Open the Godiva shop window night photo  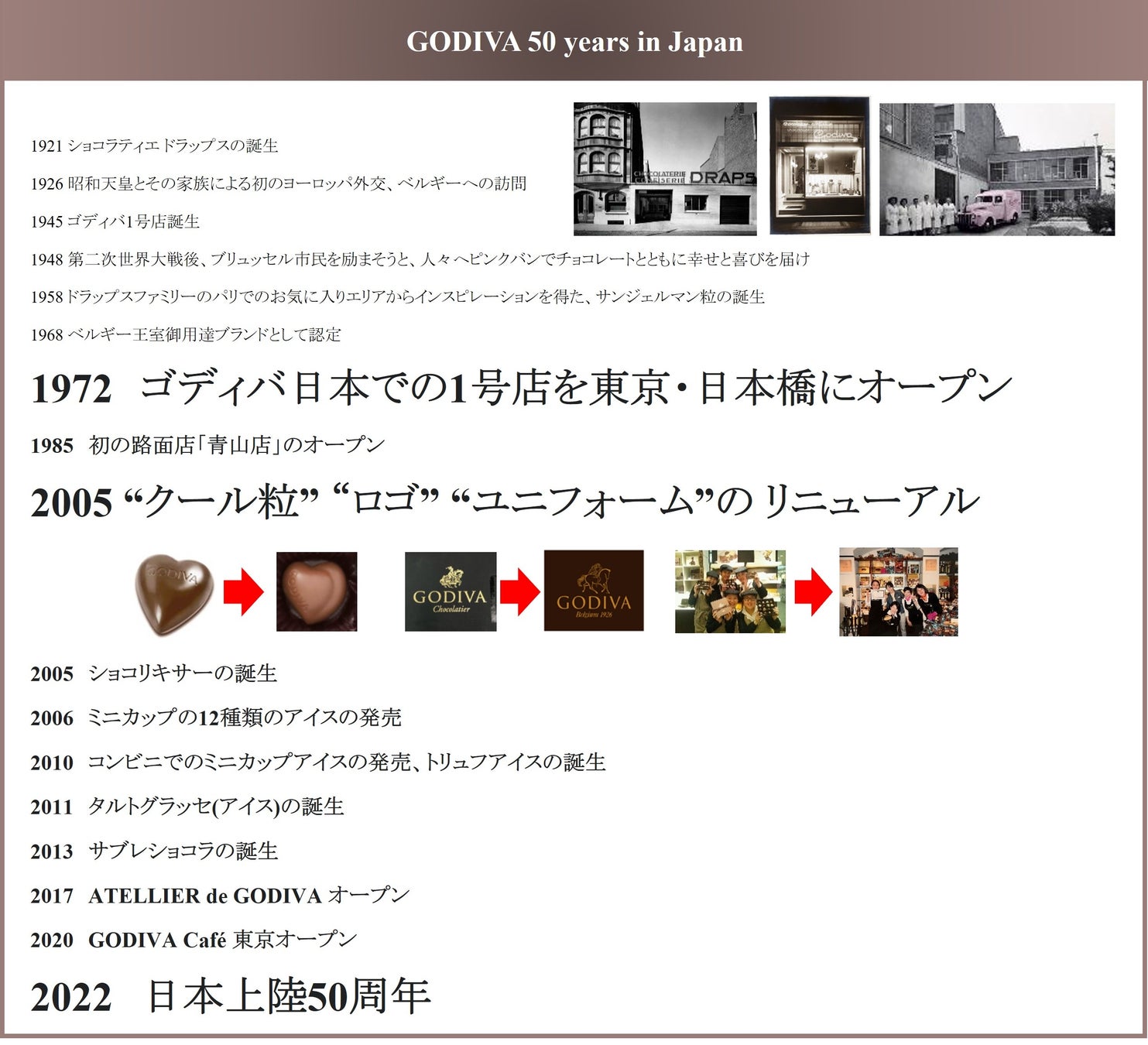coord(820,166)
